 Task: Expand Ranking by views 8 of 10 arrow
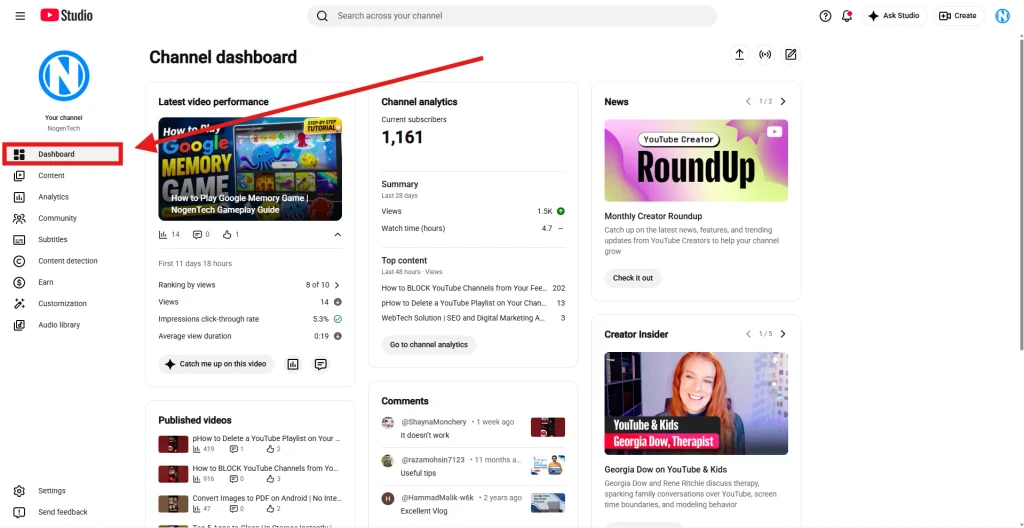[x=337, y=285]
